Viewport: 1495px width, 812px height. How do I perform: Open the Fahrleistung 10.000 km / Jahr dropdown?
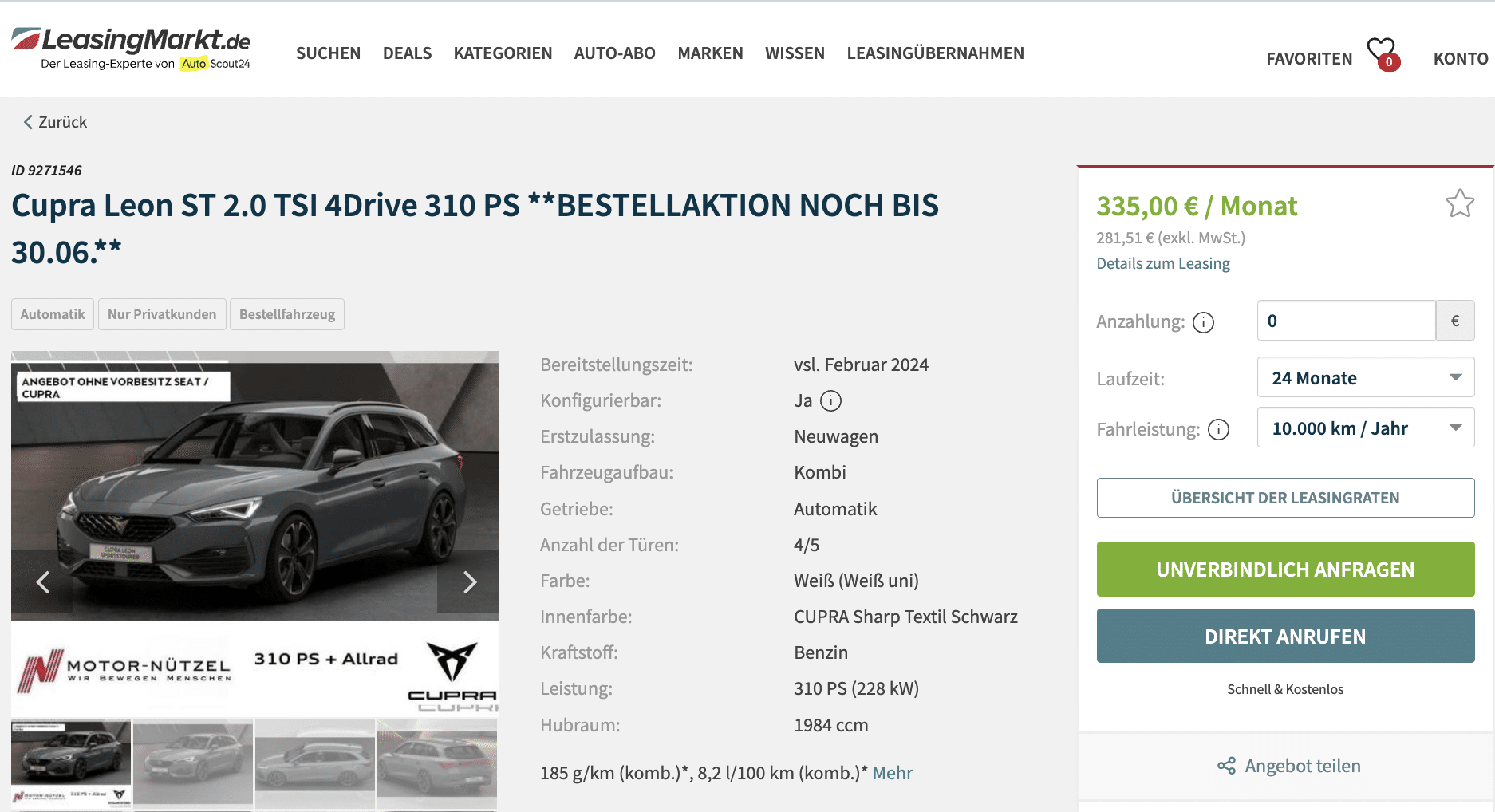[1366, 428]
